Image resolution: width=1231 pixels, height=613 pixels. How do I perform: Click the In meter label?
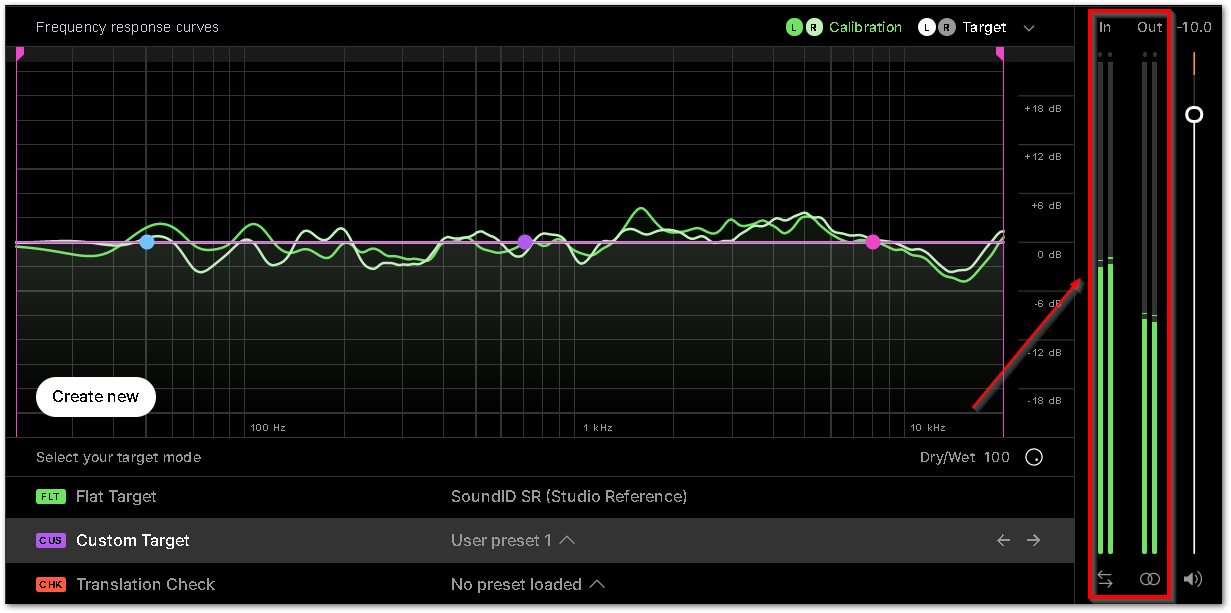(x=1105, y=28)
